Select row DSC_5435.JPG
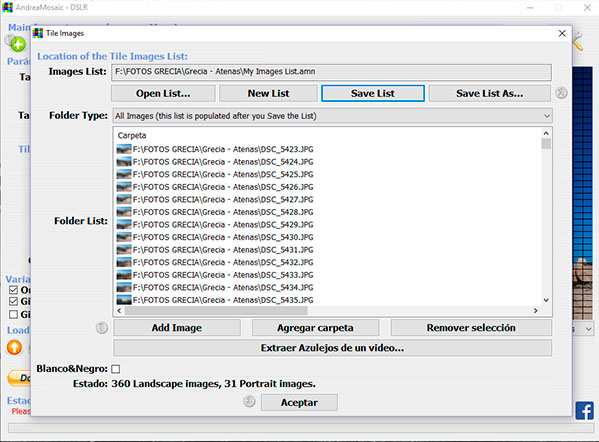599x442 pixels. pos(215,300)
